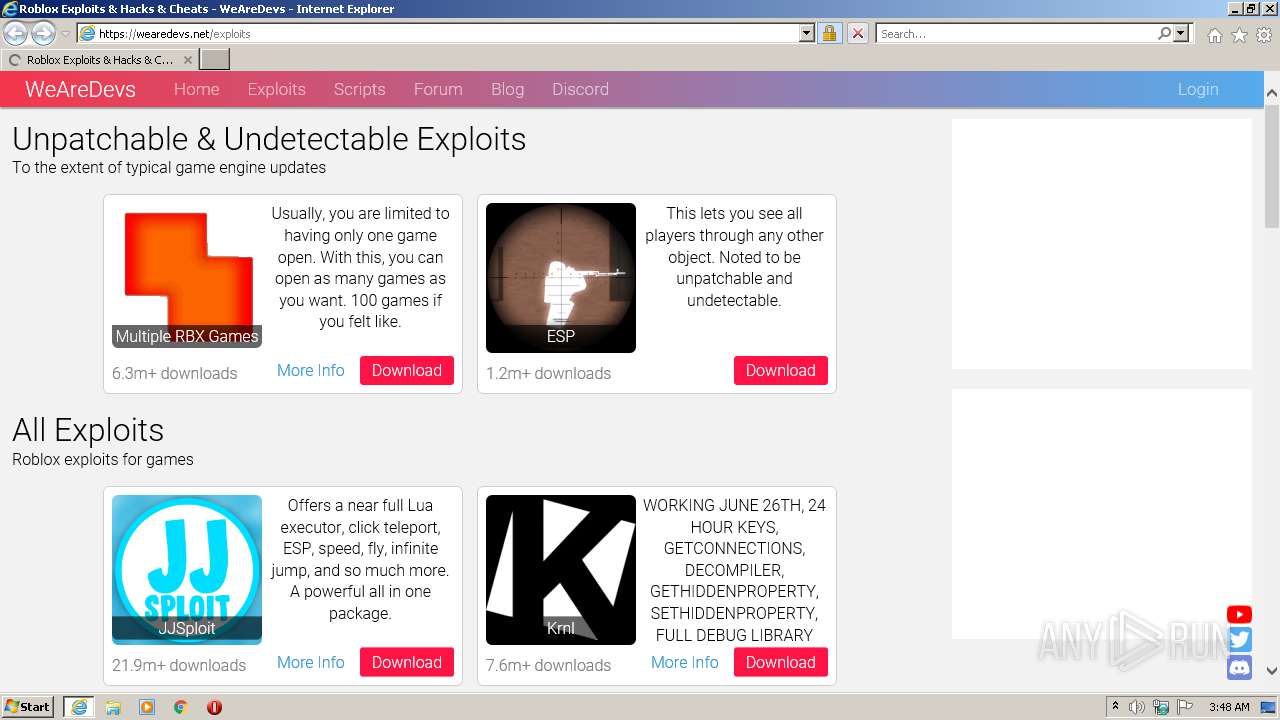Open Discord in site navigation

(x=580, y=89)
